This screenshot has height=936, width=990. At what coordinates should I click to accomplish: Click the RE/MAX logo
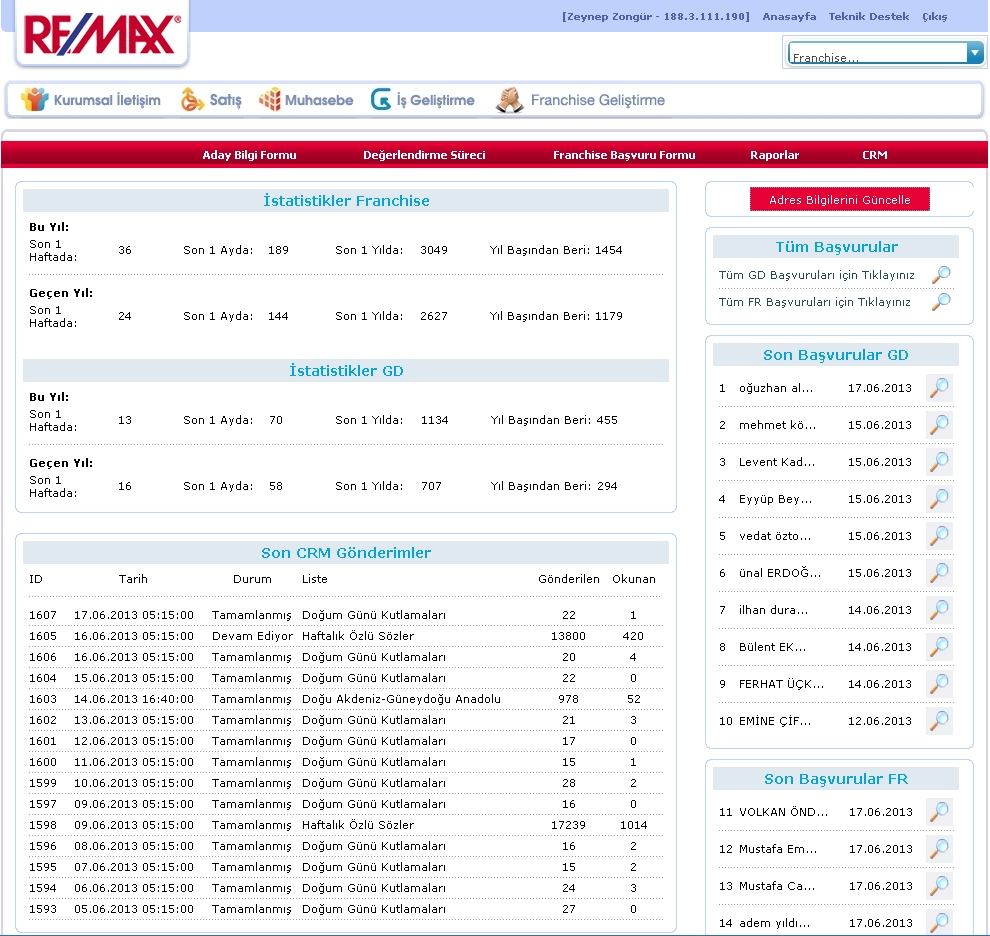[x=102, y=35]
